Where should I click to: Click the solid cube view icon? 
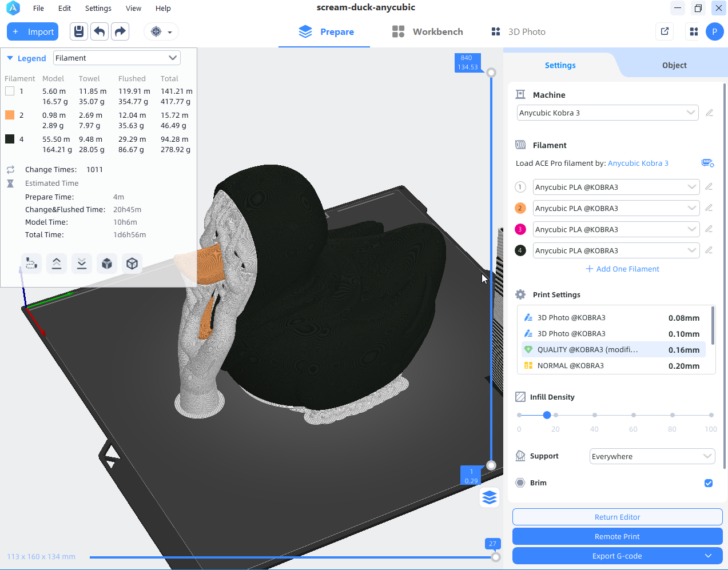107,264
